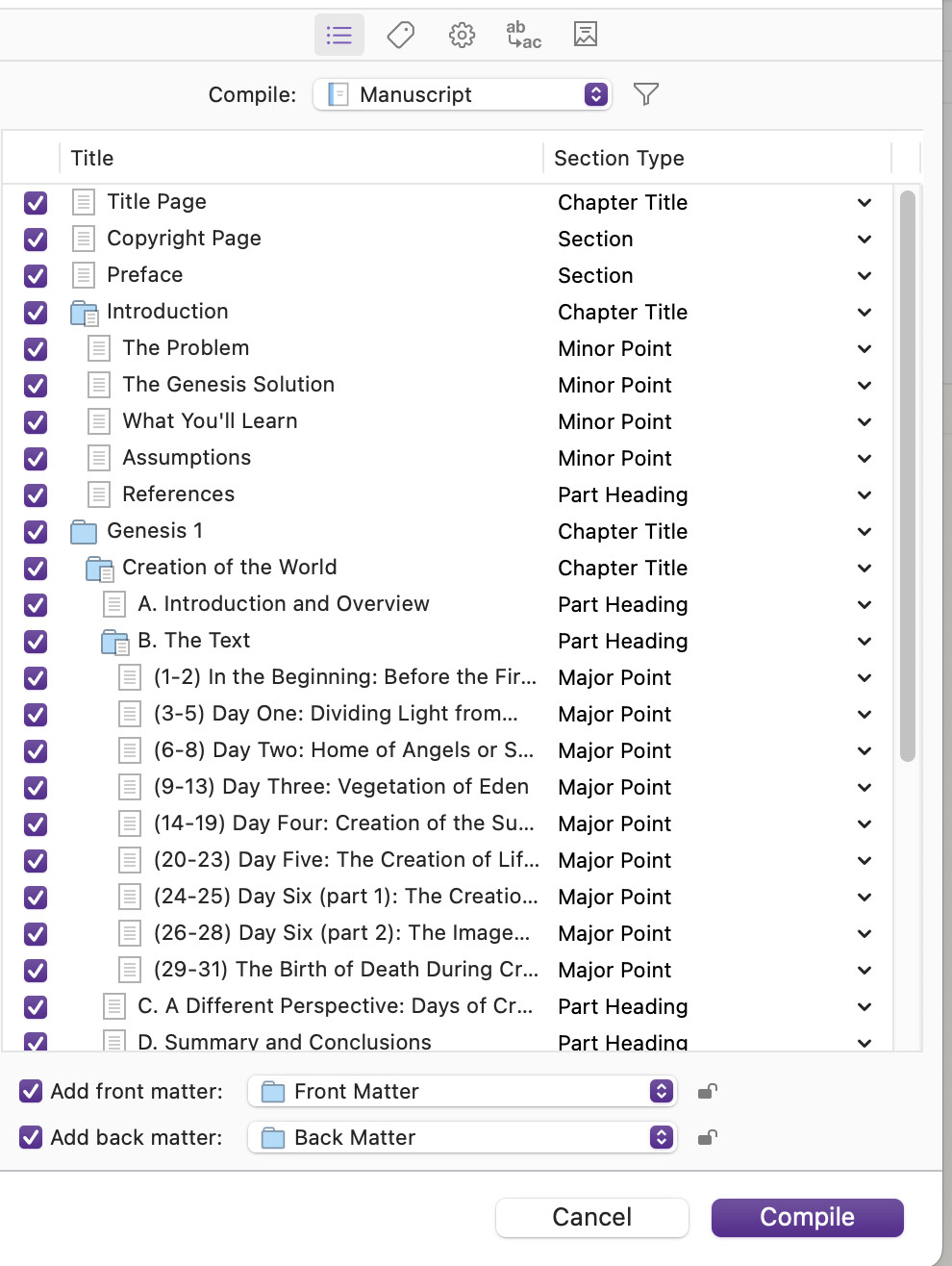Open the Manuscript compile group dropdown
The image size is (952, 1266).
pos(462,94)
